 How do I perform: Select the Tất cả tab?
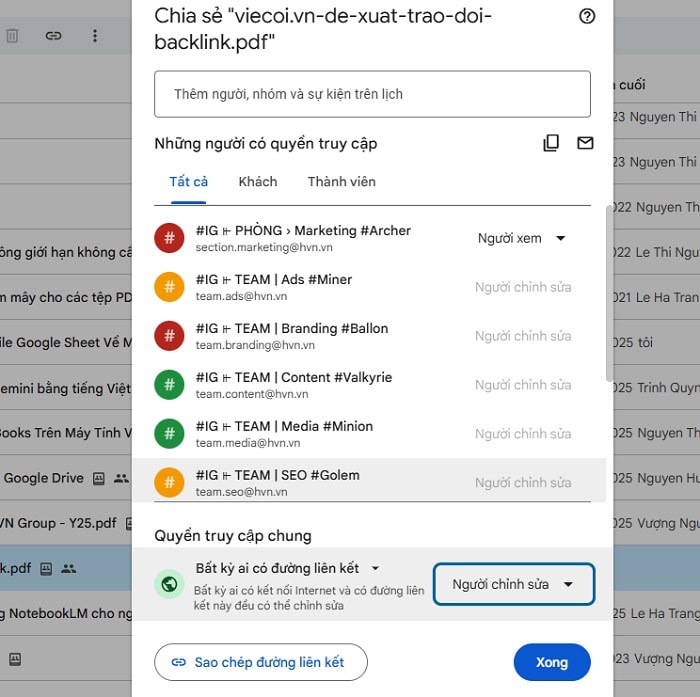(189, 182)
